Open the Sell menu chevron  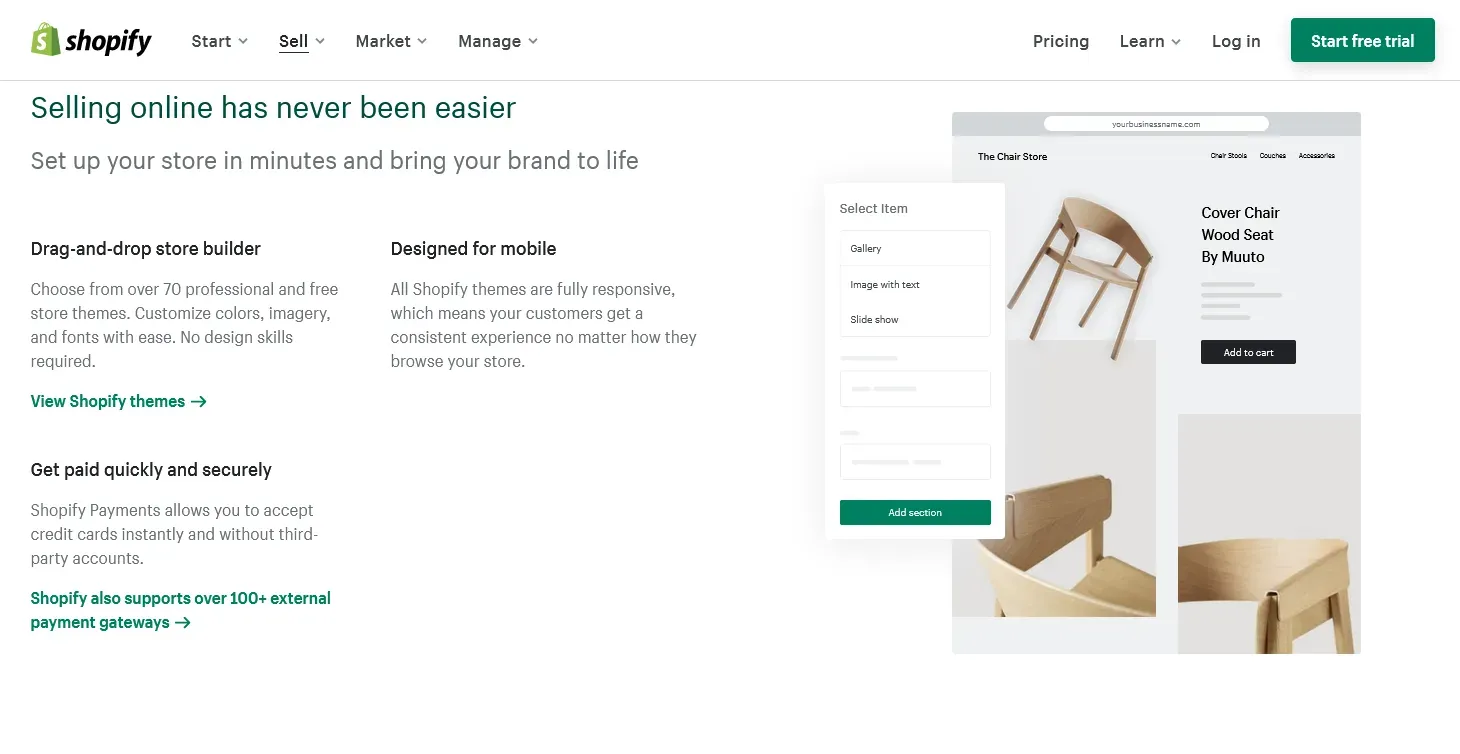[322, 41]
